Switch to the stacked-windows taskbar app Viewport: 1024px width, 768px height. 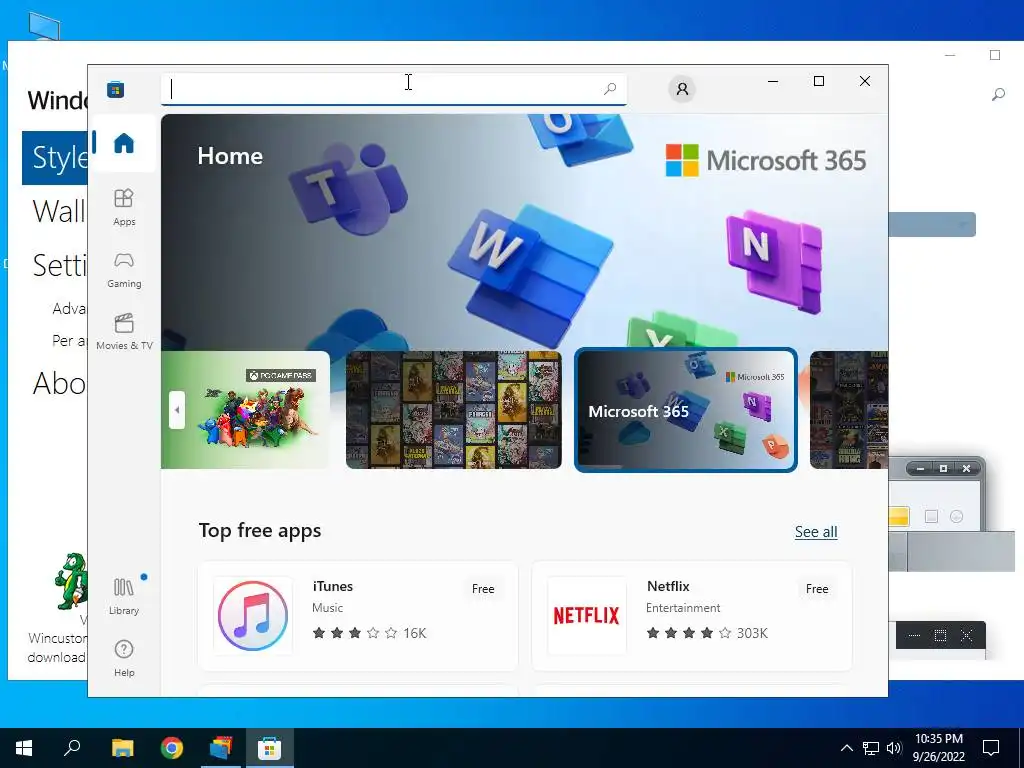(221, 748)
